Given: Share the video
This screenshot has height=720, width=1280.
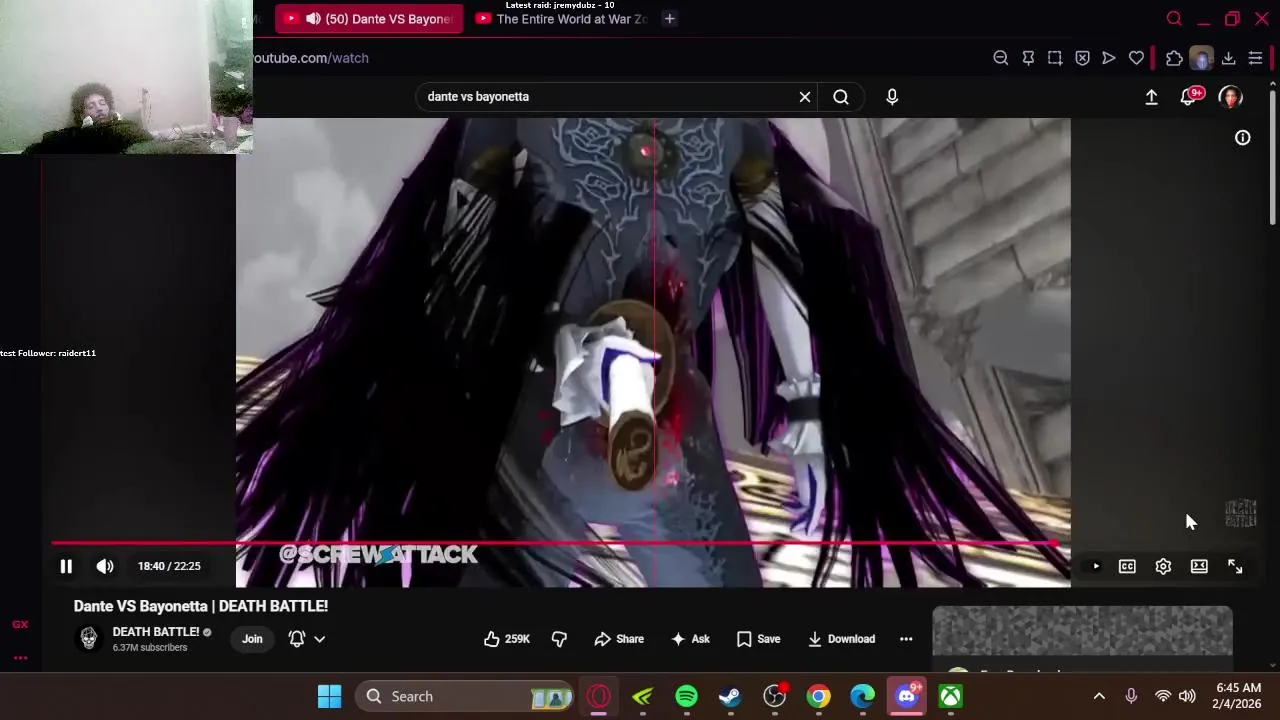Looking at the screenshot, I should 619,639.
